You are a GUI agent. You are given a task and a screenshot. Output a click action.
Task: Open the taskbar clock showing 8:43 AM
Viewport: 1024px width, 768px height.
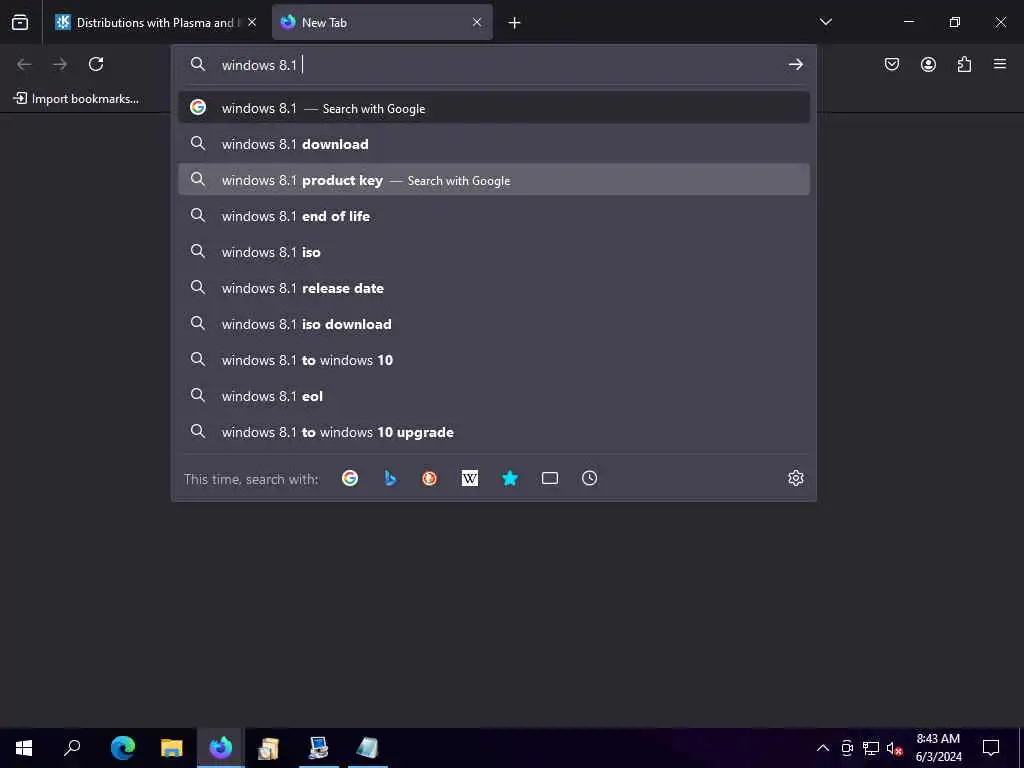coord(938,748)
